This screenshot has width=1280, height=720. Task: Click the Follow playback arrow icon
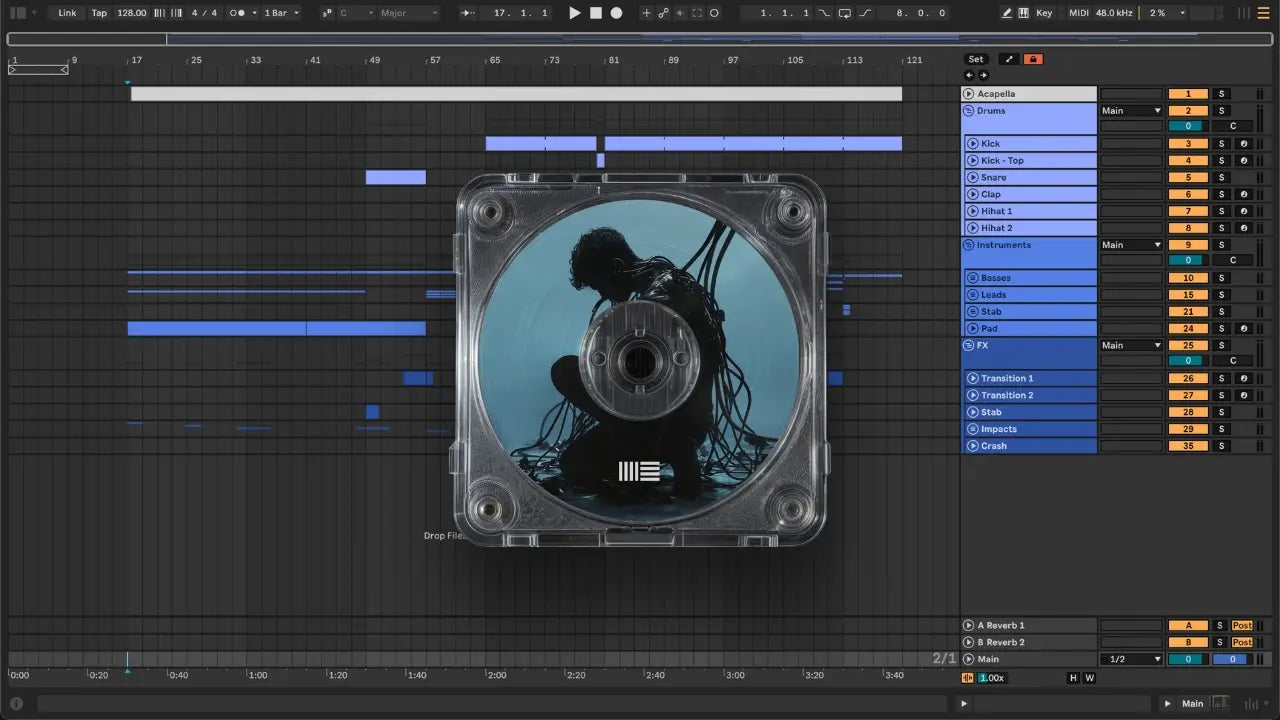point(468,13)
